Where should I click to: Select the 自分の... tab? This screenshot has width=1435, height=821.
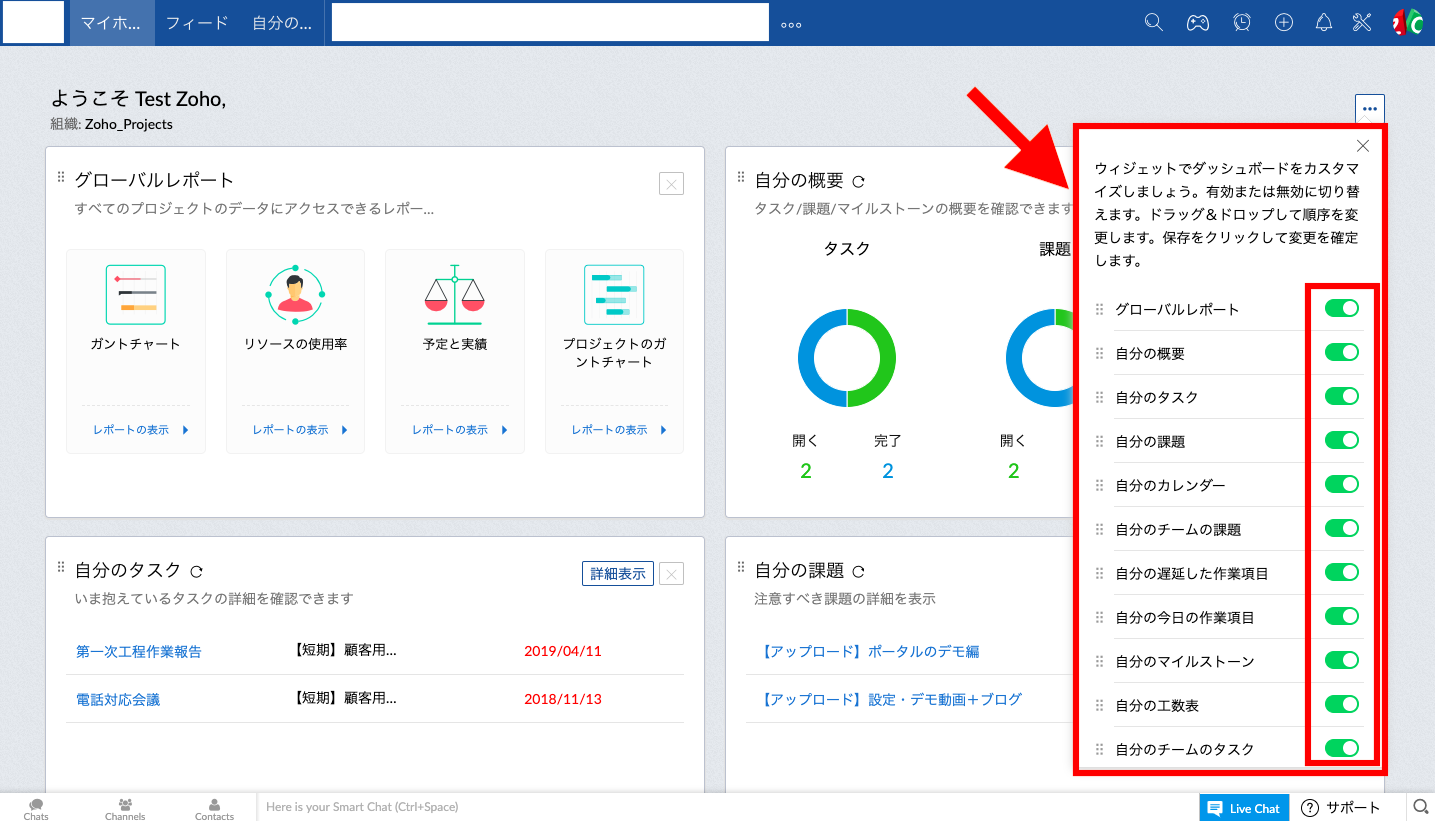click(282, 23)
